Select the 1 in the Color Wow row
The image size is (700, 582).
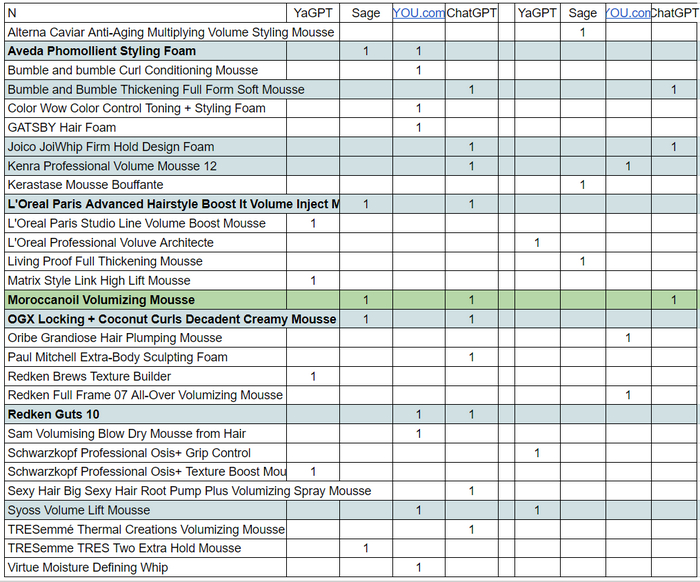[419, 108]
